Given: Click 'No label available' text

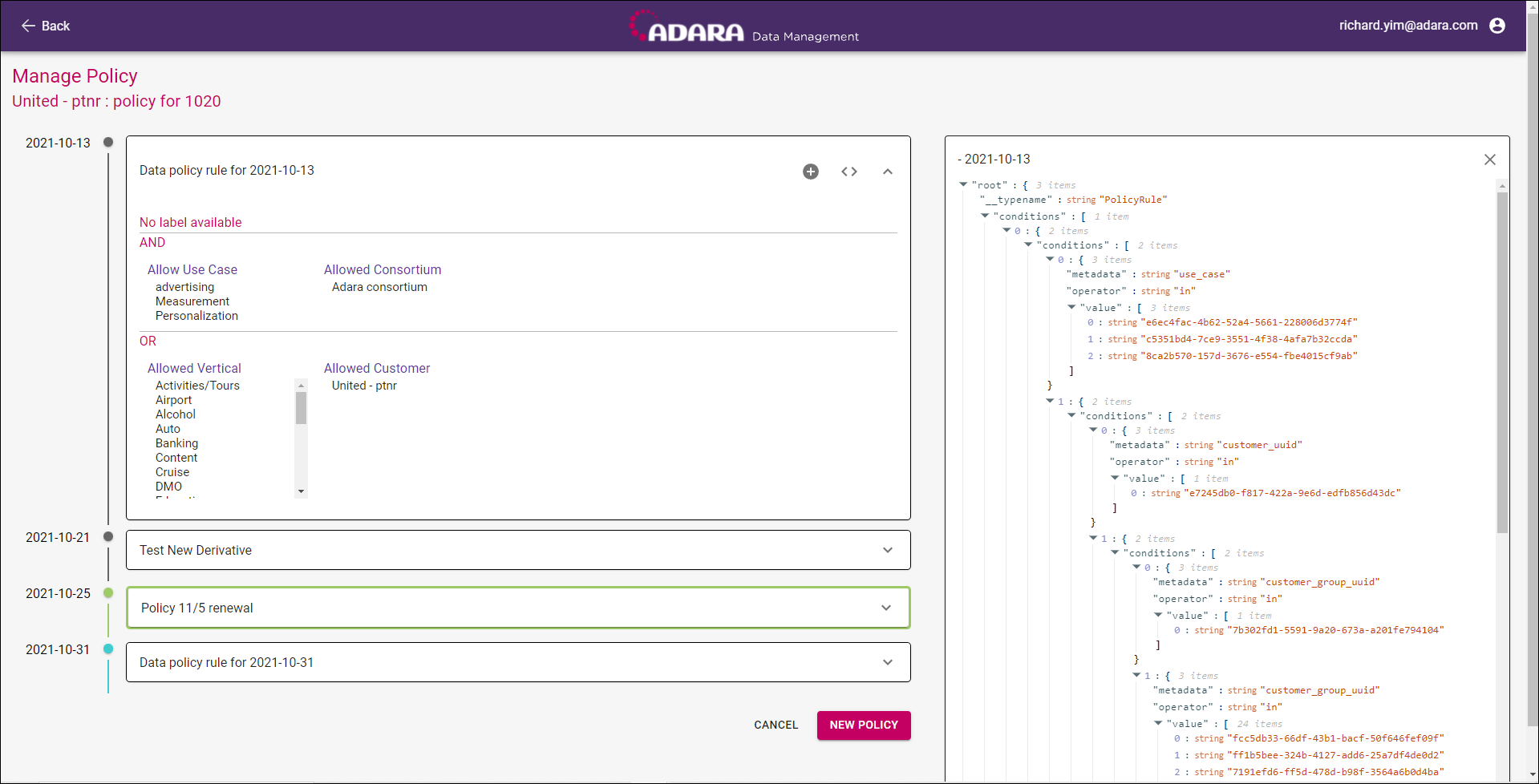Looking at the screenshot, I should tap(190, 223).
